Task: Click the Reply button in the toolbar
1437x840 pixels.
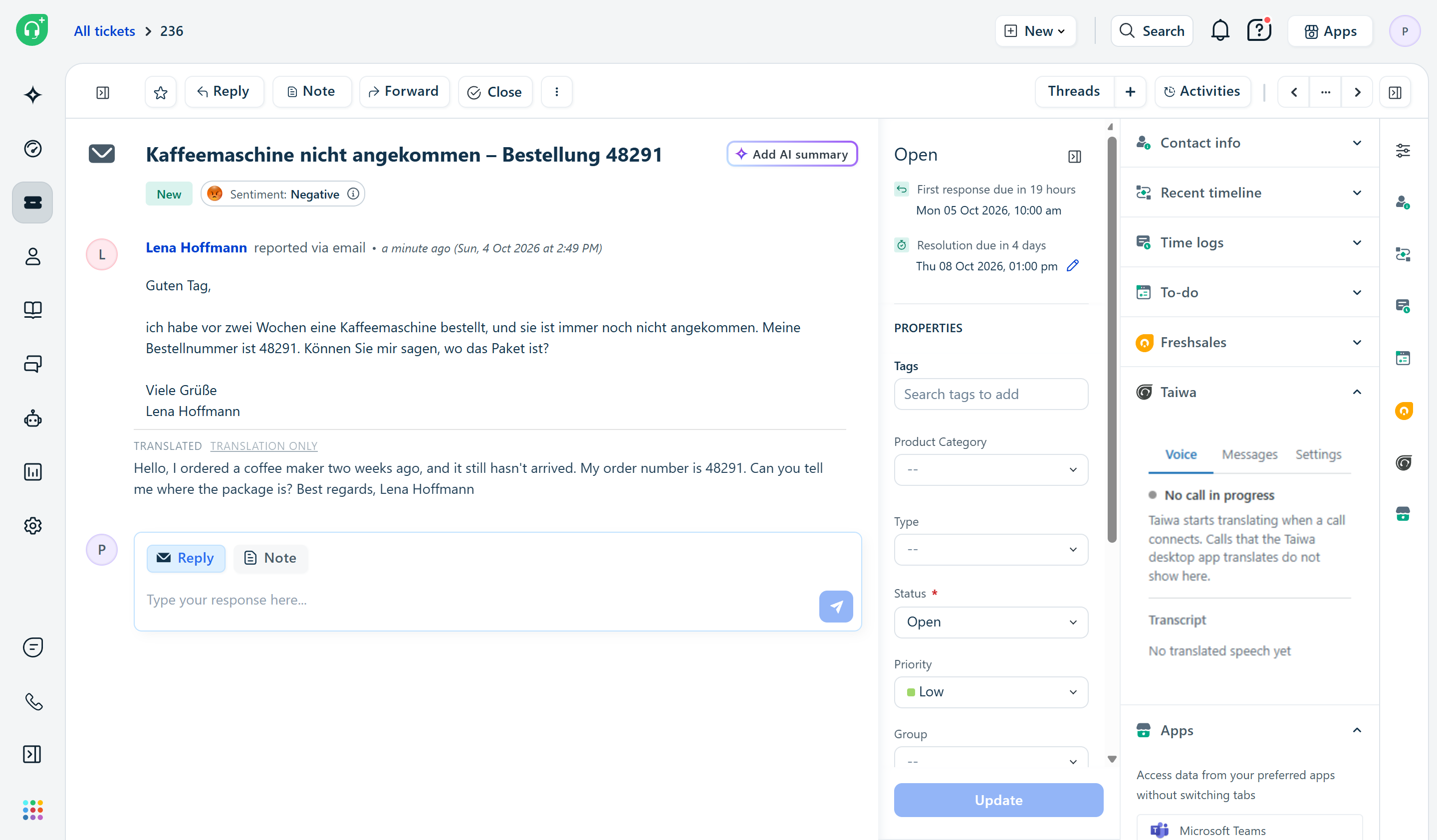Action: click(x=224, y=92)
